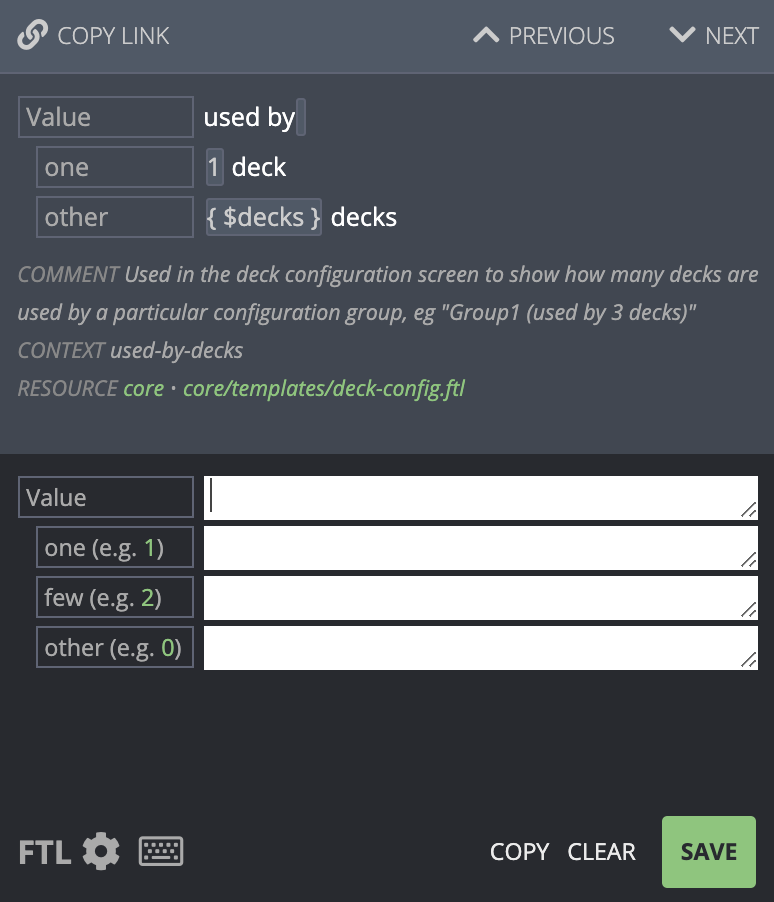The width and height of the screenshot is (774, 902).
Task: Open the core resource link
Action: 144,389
